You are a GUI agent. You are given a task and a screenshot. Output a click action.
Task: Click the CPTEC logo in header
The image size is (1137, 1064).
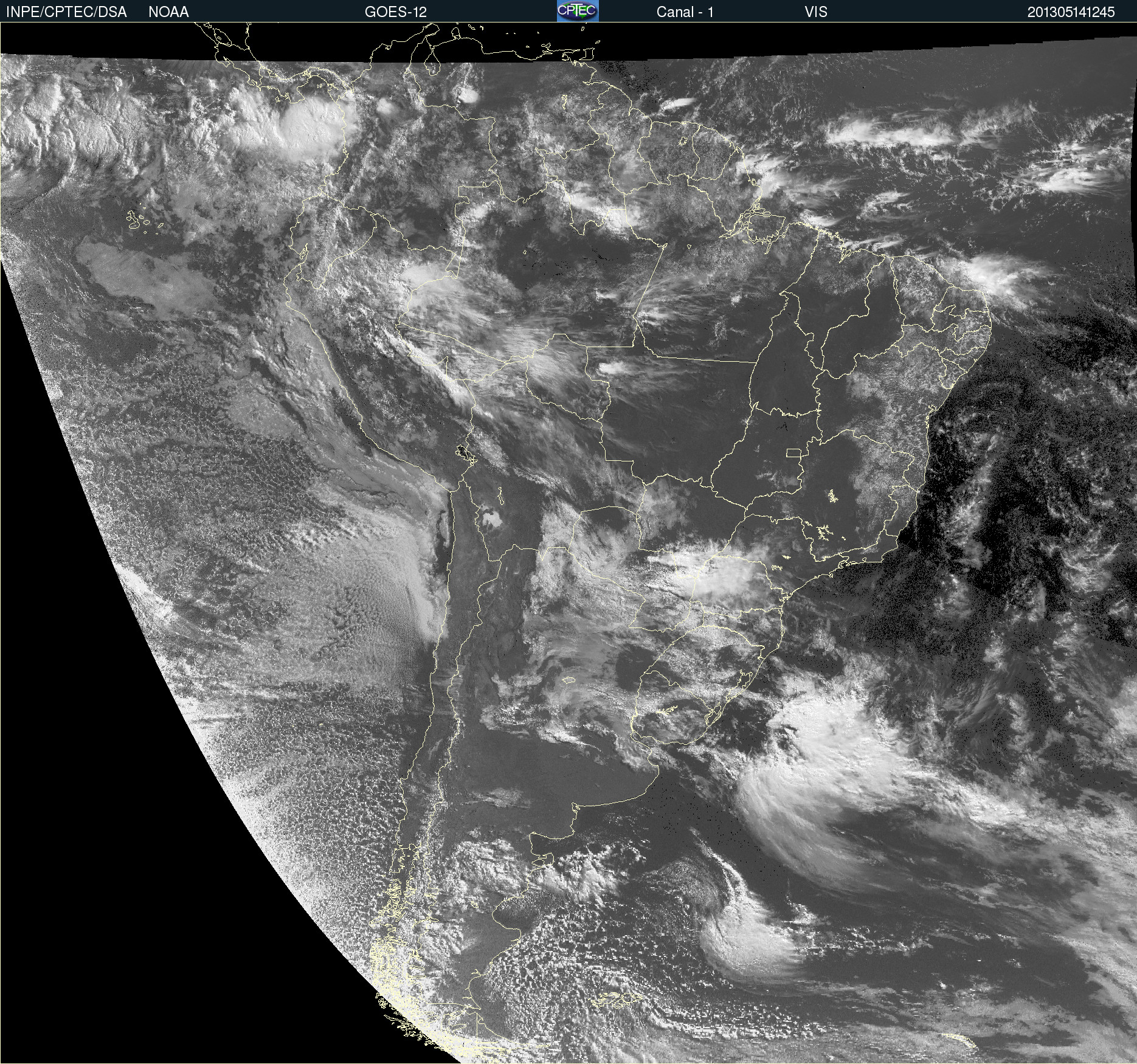click(x=578, y=11)
